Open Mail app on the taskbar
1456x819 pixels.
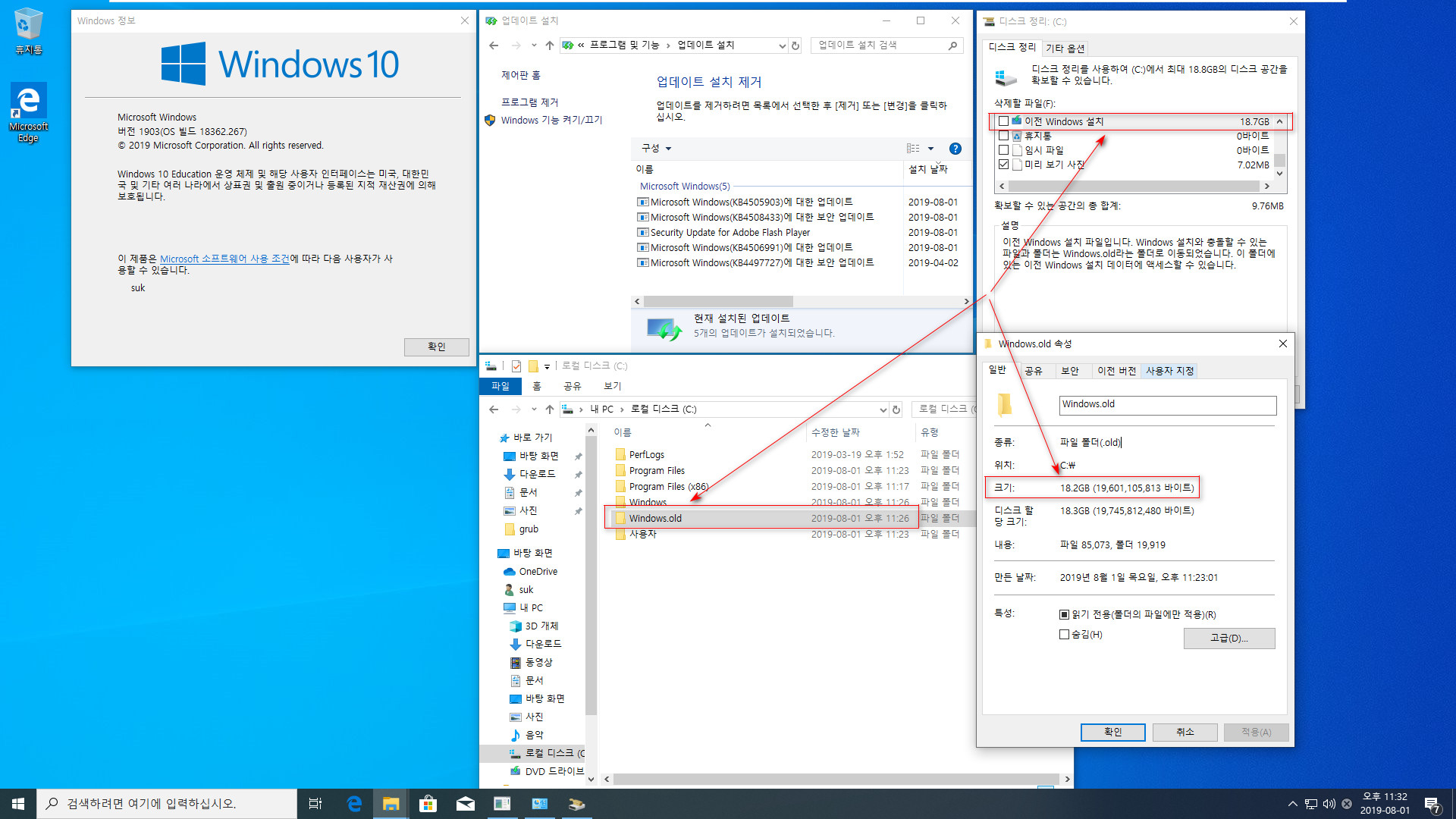[465, 804]
